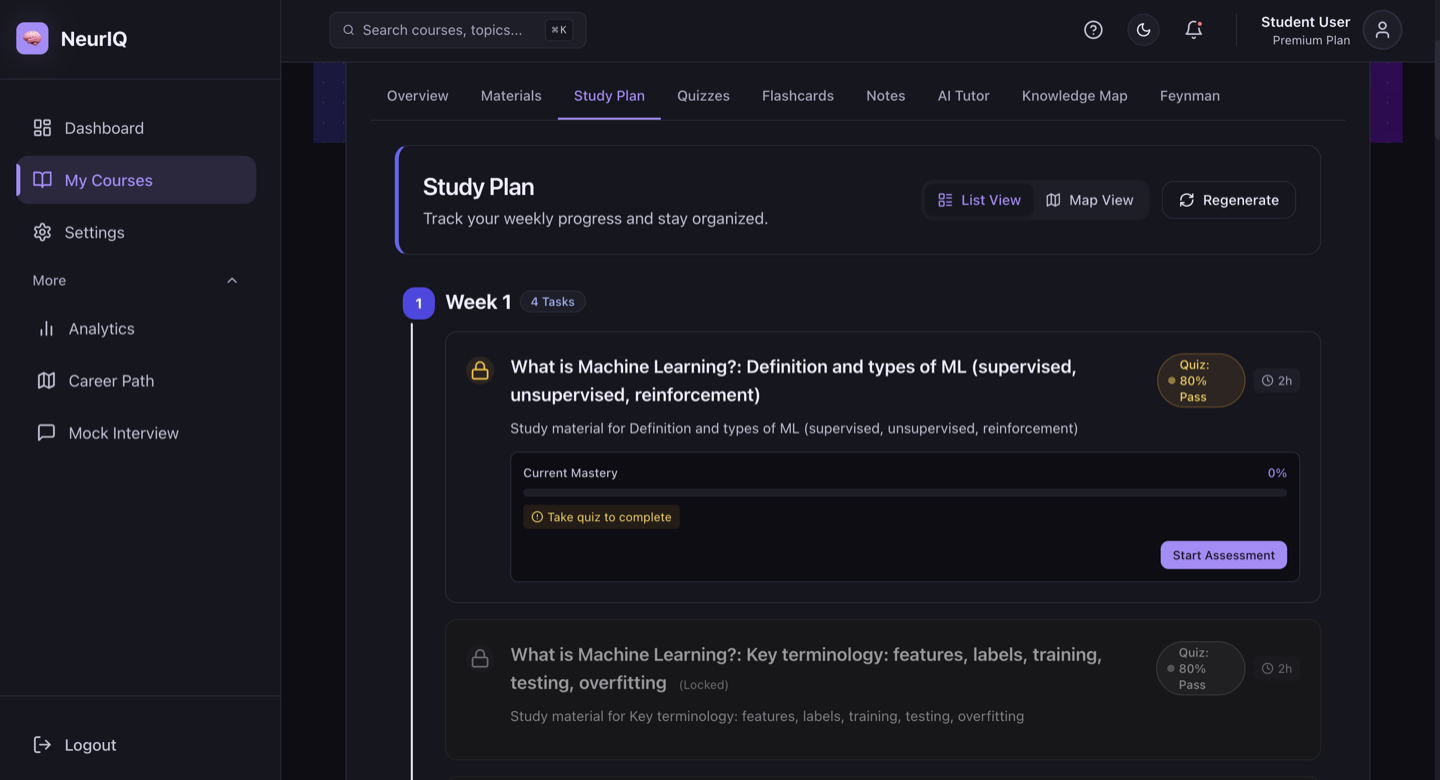
Task: Click the (Locked) label
Action: (x=704, y=685)
